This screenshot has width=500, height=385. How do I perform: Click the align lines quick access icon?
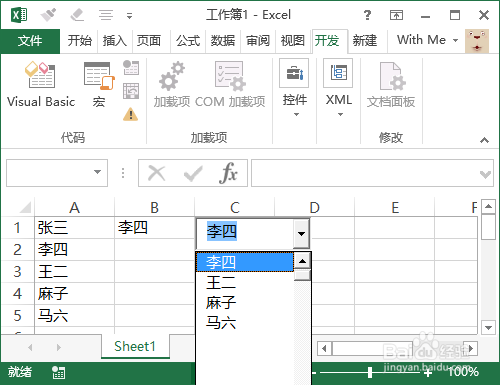point(106,15)
